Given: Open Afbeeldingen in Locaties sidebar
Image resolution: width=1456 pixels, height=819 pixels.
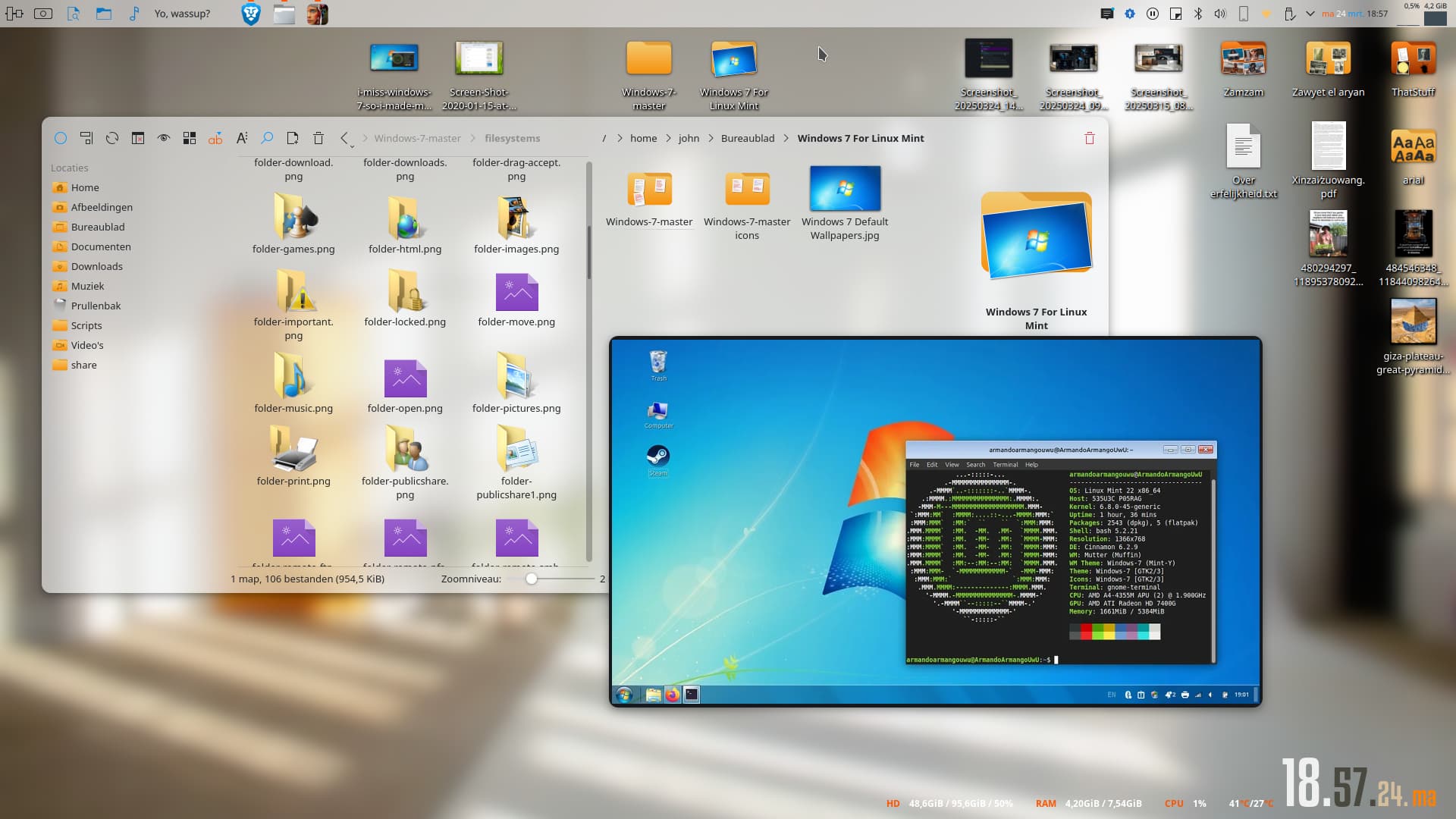Looking at the screenshot, I should (x=102, y=207).
